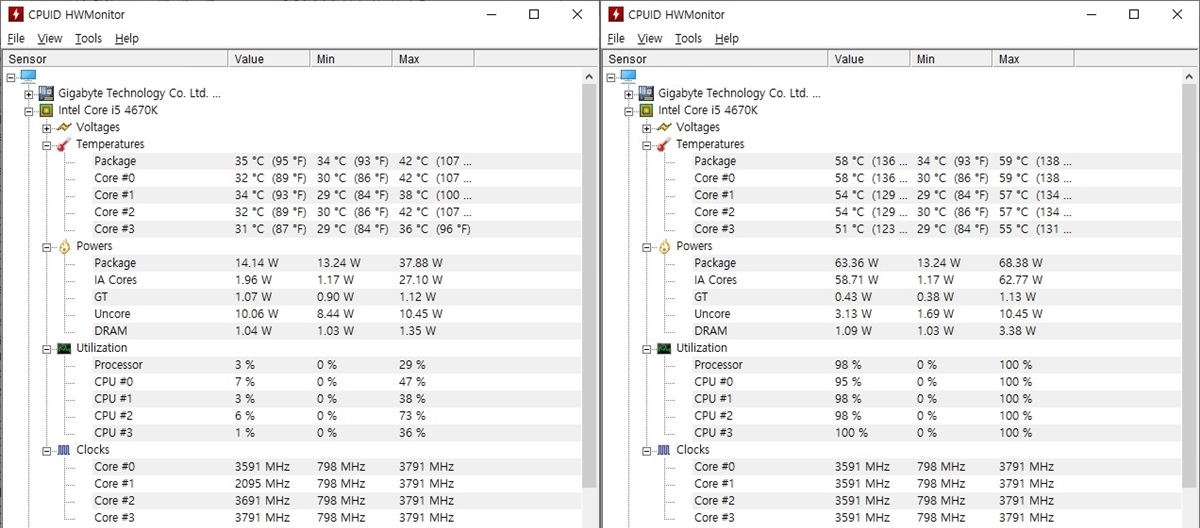Collapse the Intel Core i5 4670K node in left window
1200x528 pixels.
pyautogui.click(x=29, y=110)
